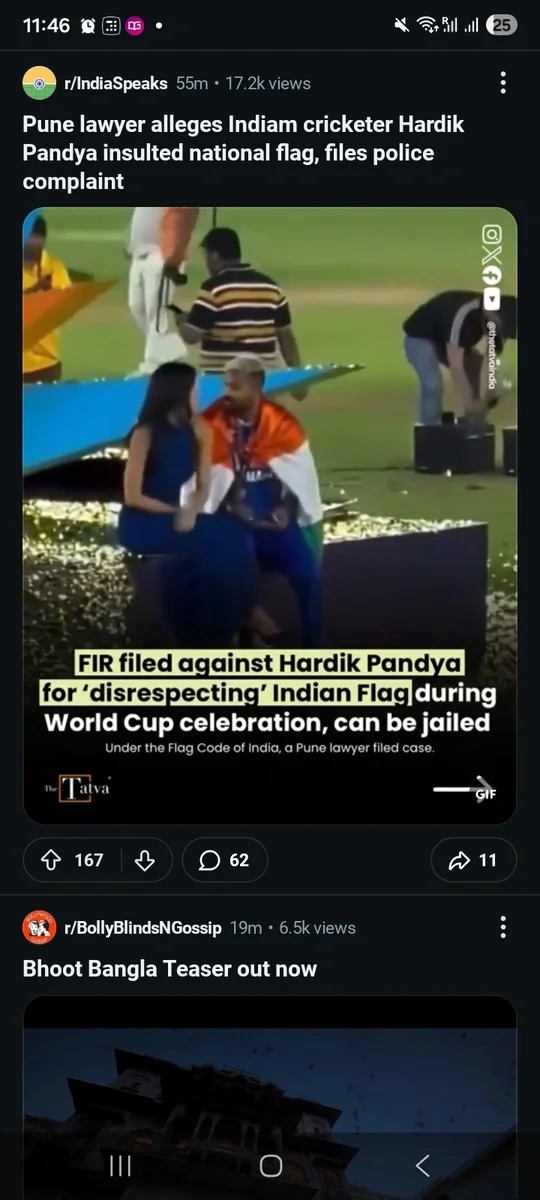540x1200 pixels.
Task: Tap the battery indicator in status bar
Action: [501, 25]
